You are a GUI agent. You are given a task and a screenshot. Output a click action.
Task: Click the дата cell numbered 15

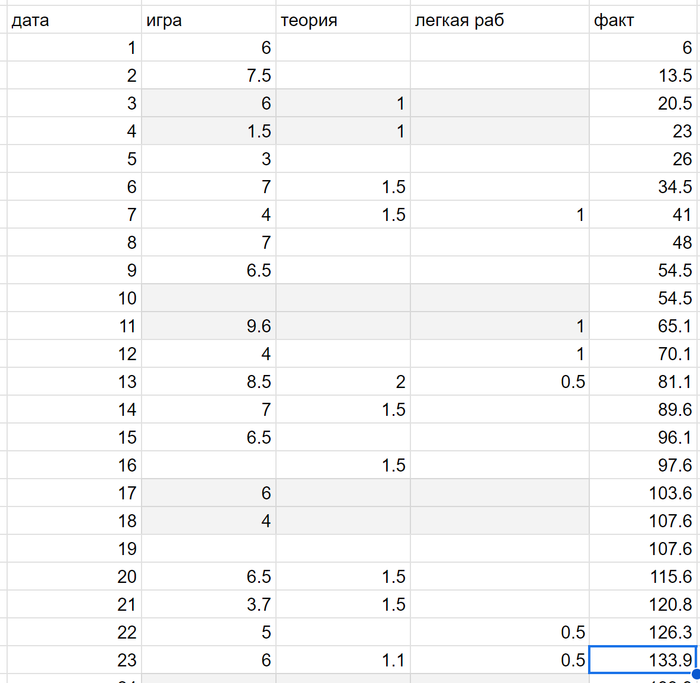[72, 437]
